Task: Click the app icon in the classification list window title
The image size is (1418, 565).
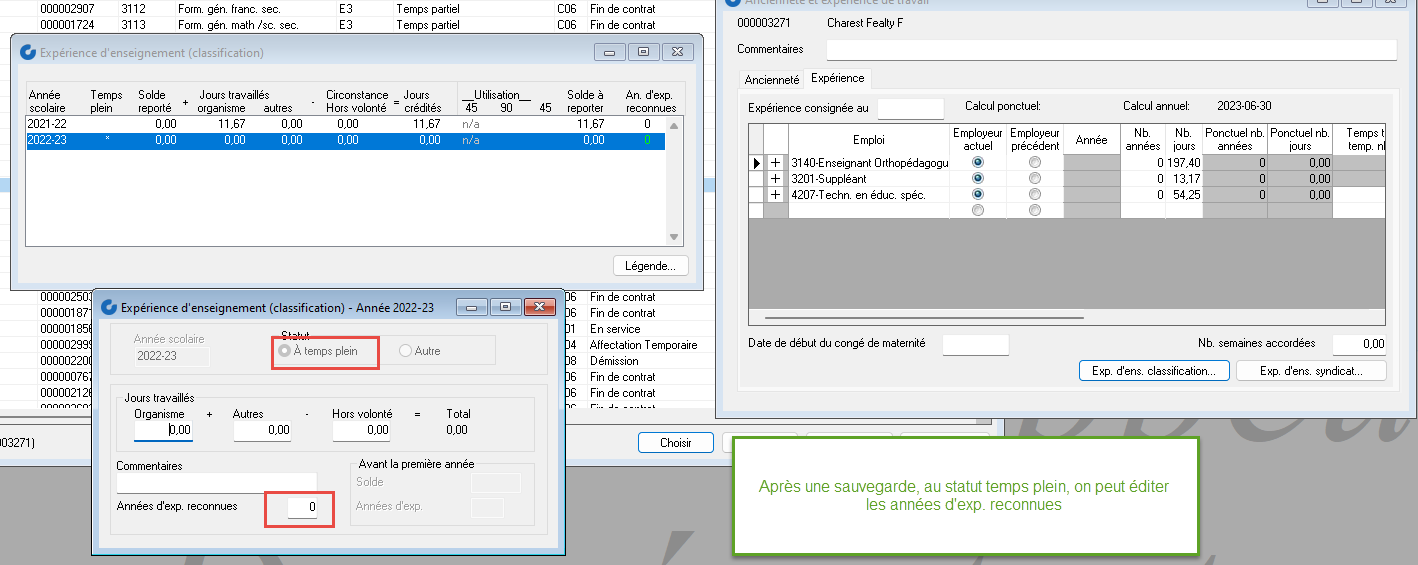Action: click(28, 52)
